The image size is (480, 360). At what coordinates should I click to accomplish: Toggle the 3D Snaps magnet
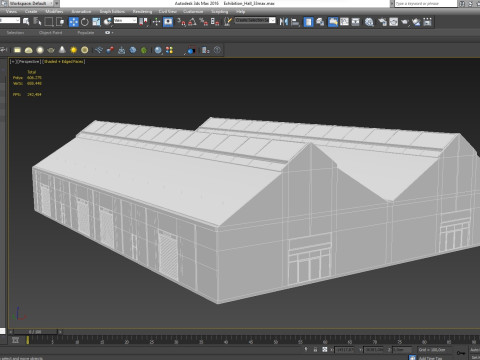pos(181,22)
